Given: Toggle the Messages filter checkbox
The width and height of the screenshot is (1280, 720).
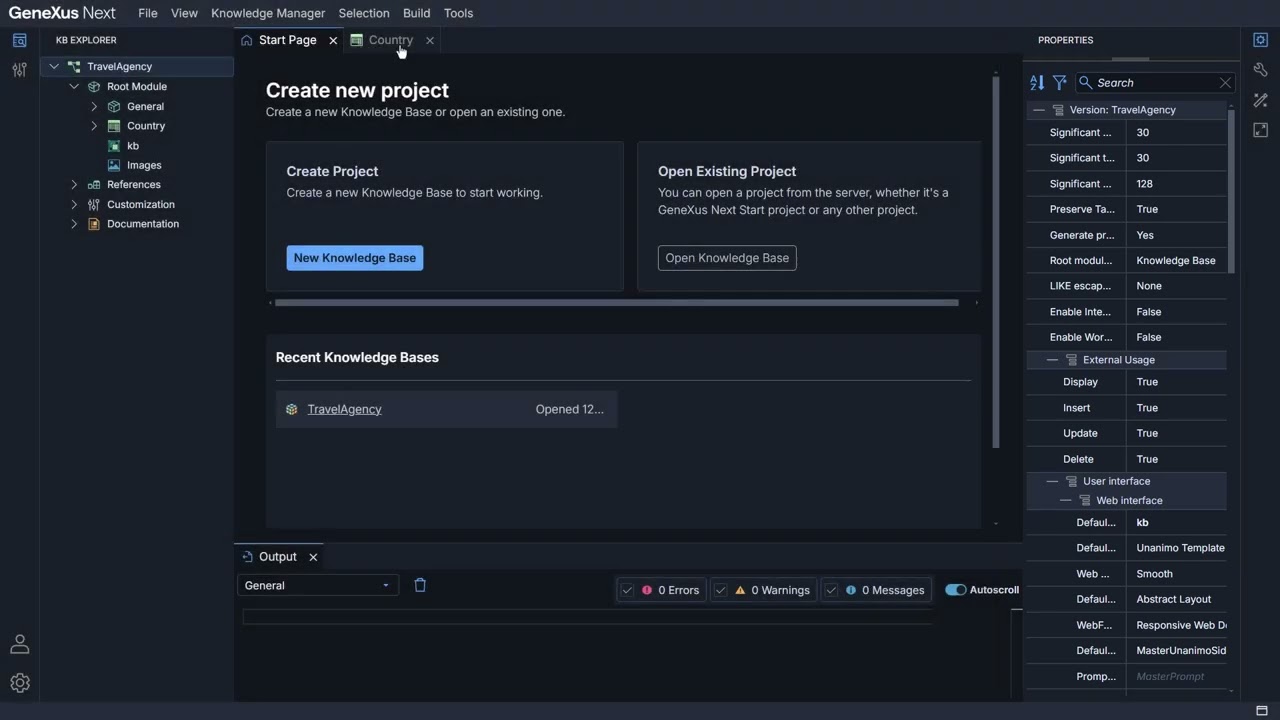Looking at the screenshot, I should point(831,590).
